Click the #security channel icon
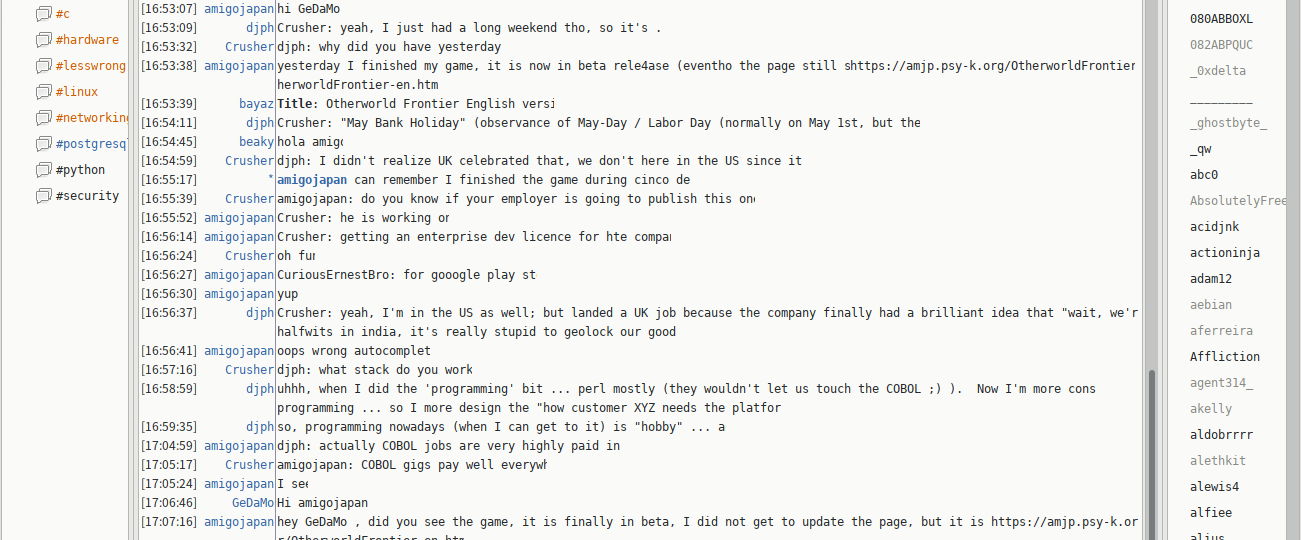1301x540 pixels. 43,196
